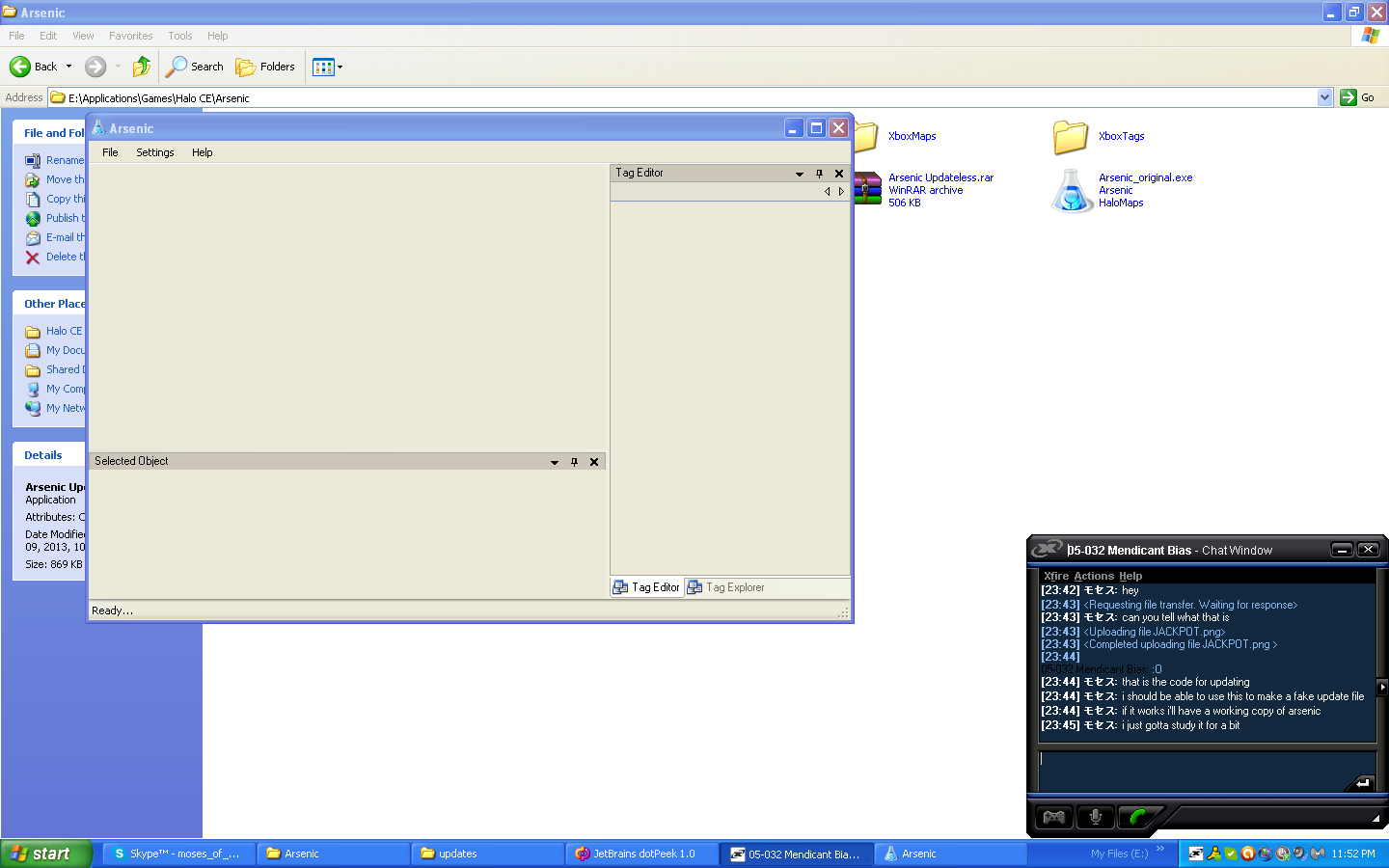The image size is (1389, 868).
Task: Click the green phone call icon
Action: point(1137,817)
